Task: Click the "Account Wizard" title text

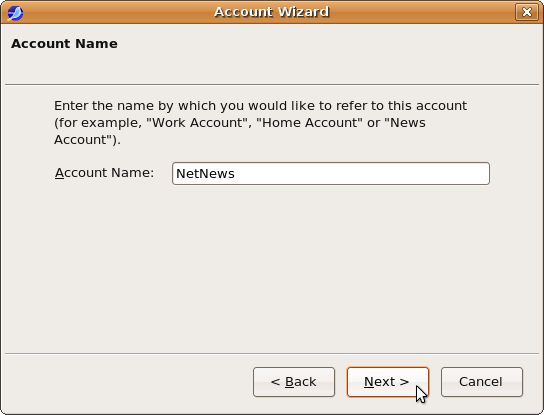Action: (271, 12)
